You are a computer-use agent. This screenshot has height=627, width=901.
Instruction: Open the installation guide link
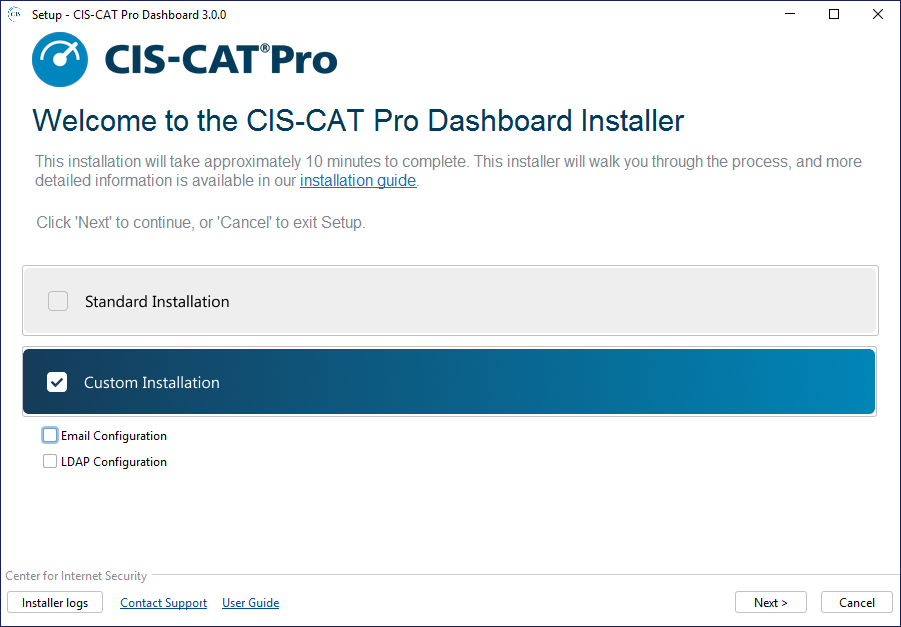pyautogui.click(x=358, y=181)
